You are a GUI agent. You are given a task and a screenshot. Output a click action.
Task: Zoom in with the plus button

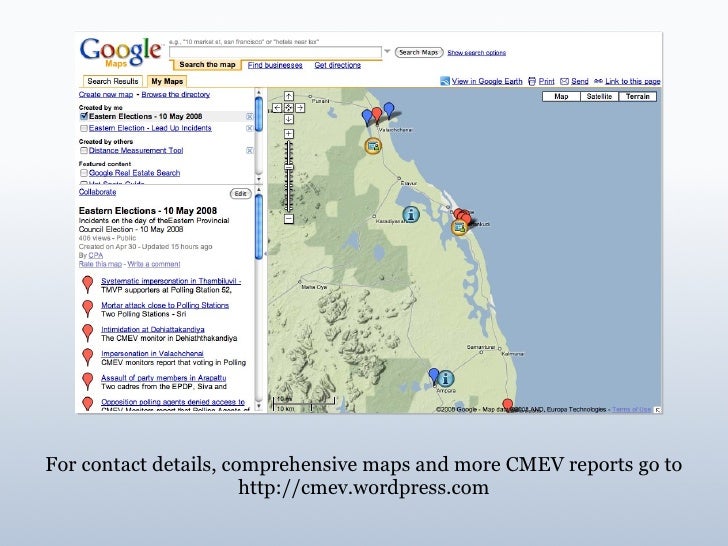click(289, 134)
